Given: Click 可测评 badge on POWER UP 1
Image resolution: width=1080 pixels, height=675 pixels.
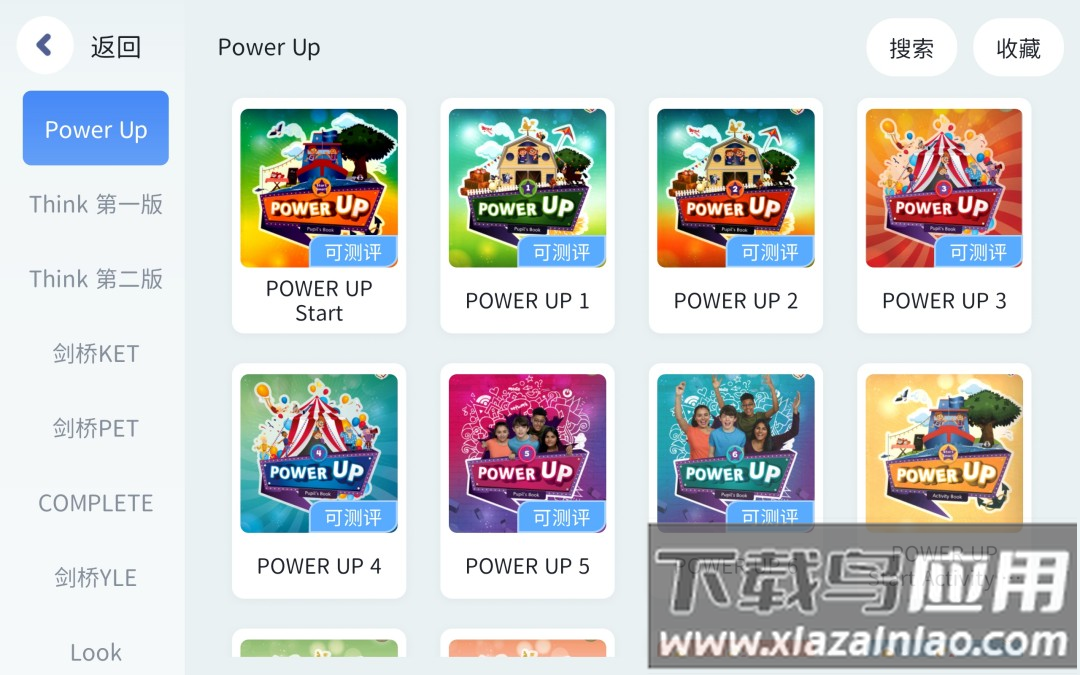Looking at the screenshot, I should click(x=561, y=252).
